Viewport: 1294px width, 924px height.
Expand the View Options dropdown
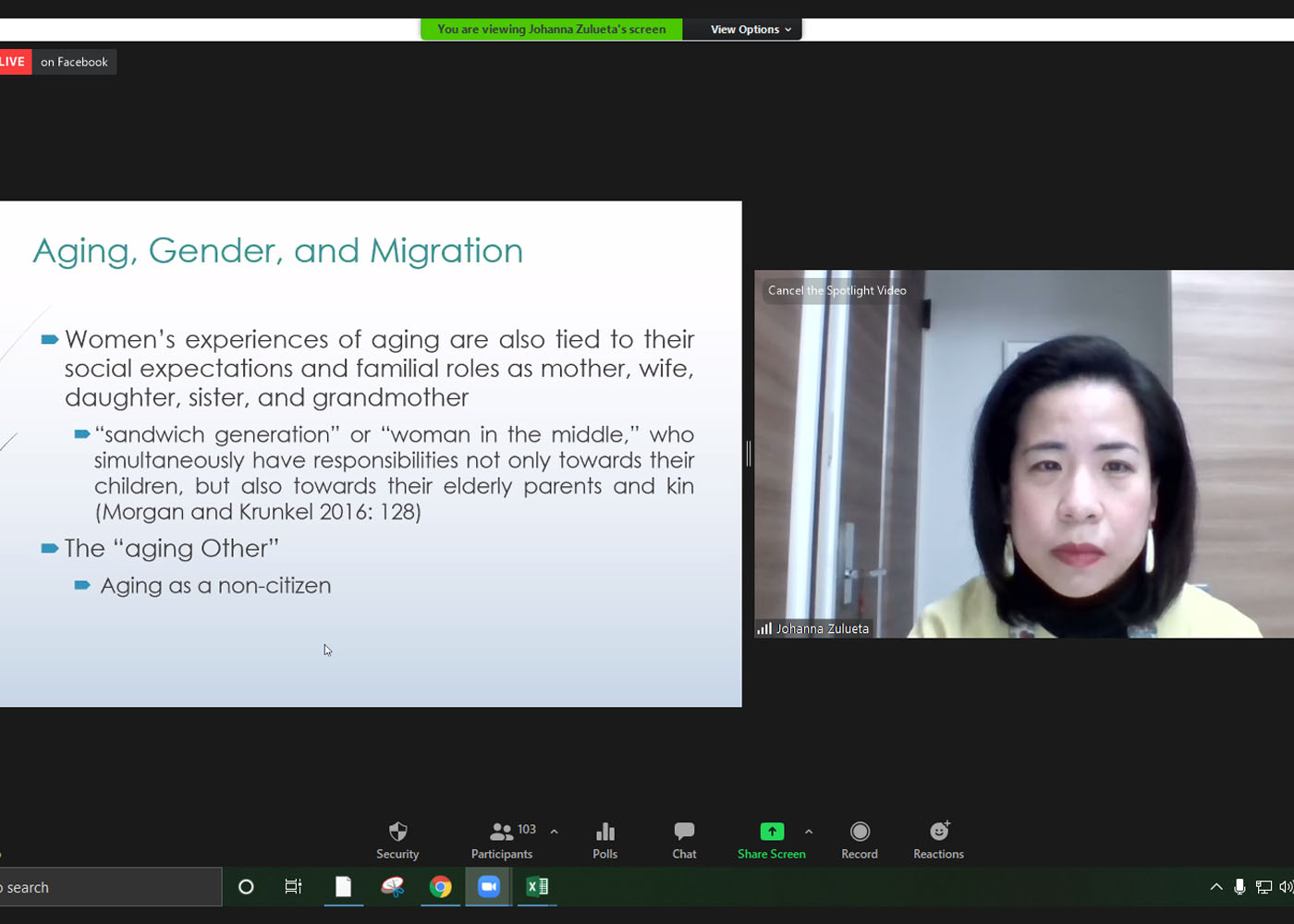pos(751,30)
